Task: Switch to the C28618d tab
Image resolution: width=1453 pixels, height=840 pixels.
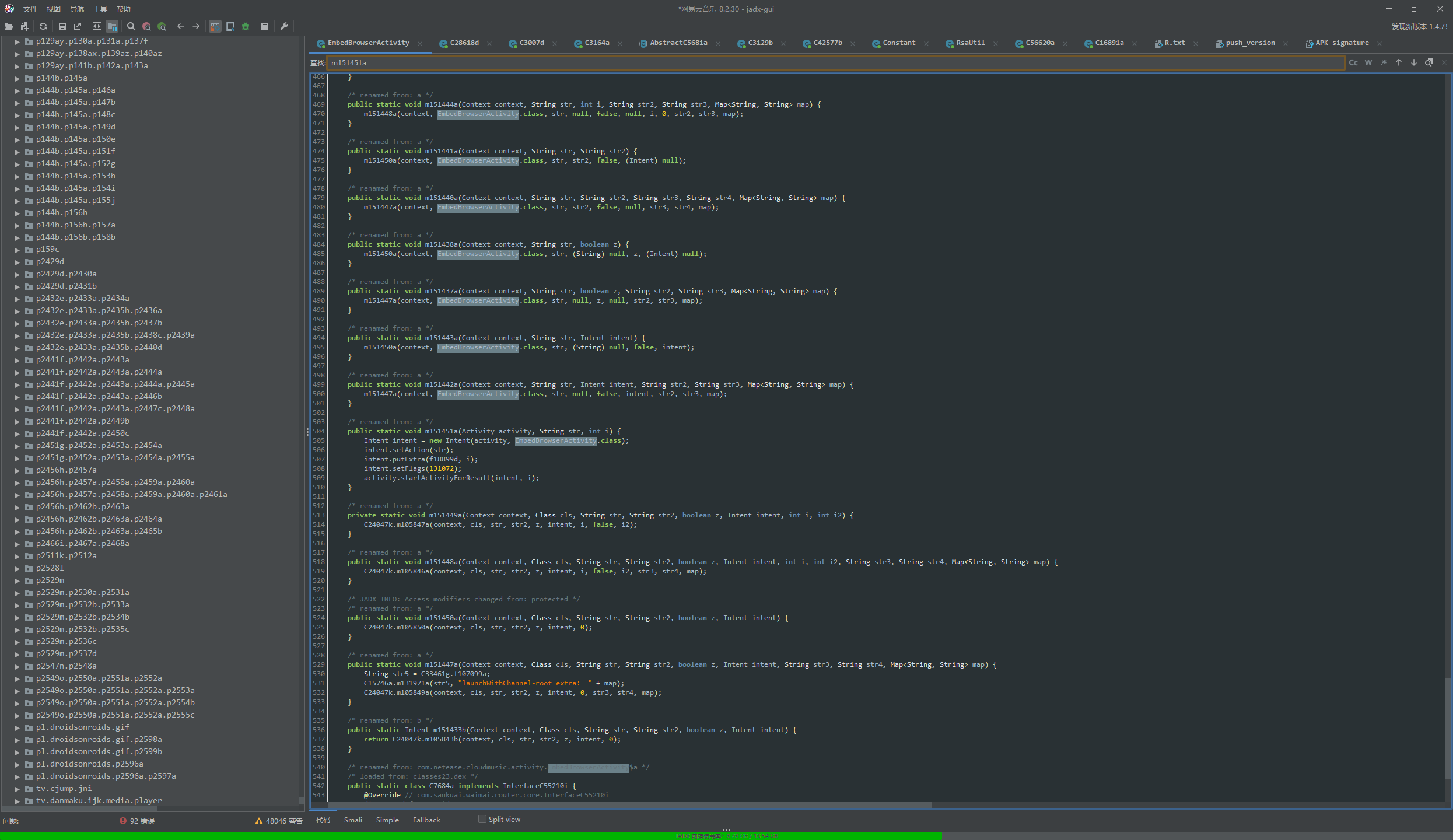Action: coord(464,43)
